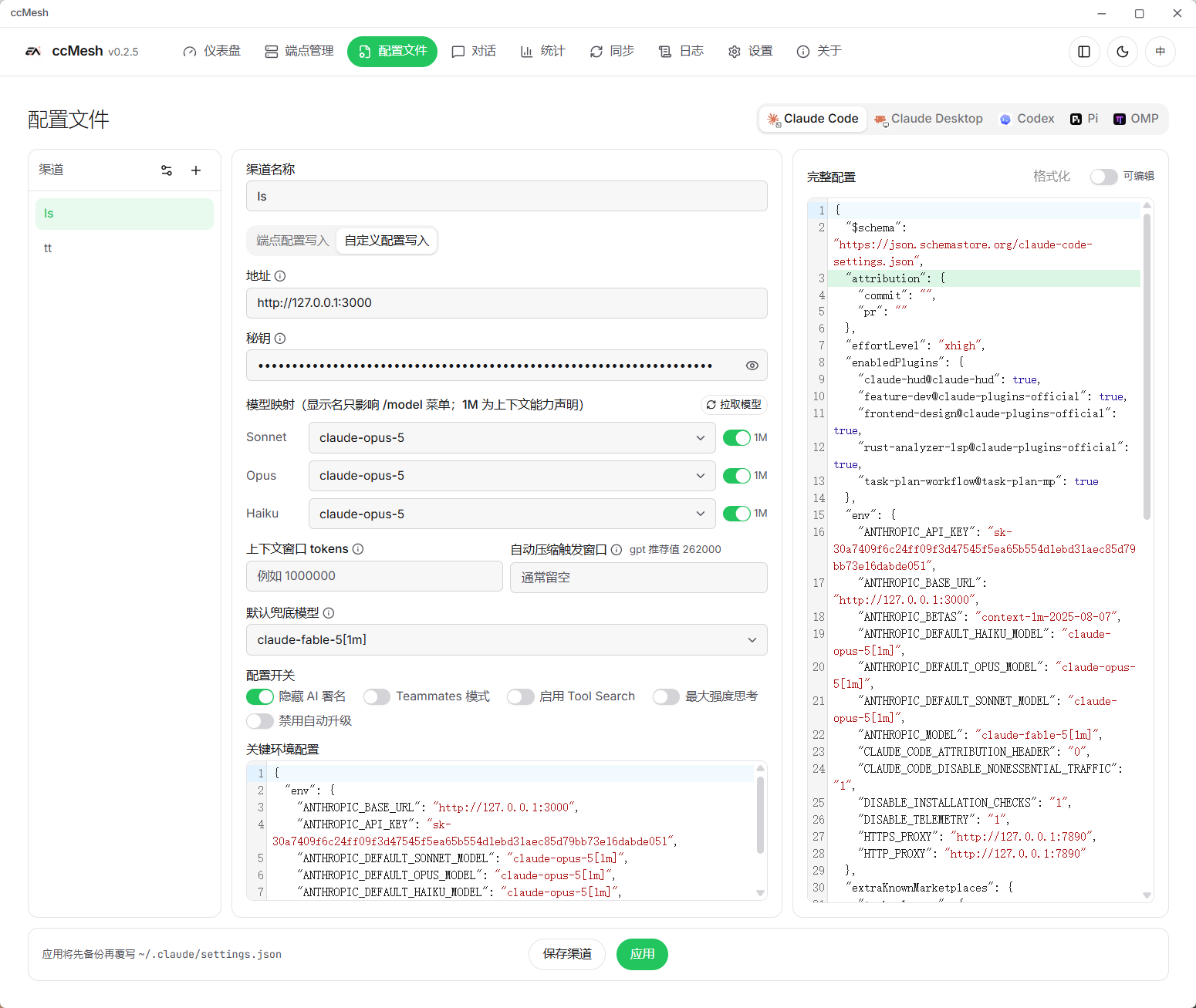
Task: Toggle the 可编辑 switch for full config
Action: (1103, 177)
